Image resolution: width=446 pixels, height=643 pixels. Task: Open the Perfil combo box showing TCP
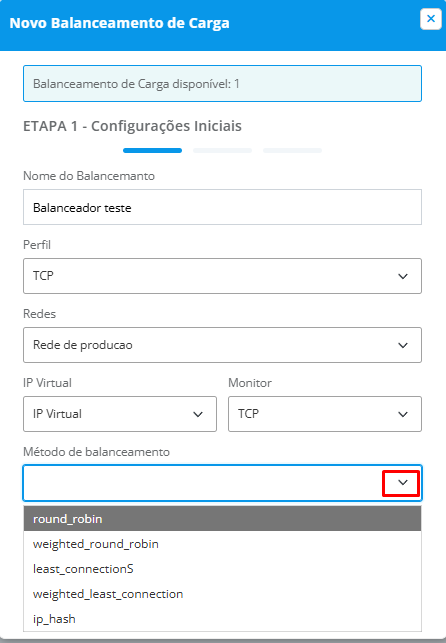[x=222, y=276]
